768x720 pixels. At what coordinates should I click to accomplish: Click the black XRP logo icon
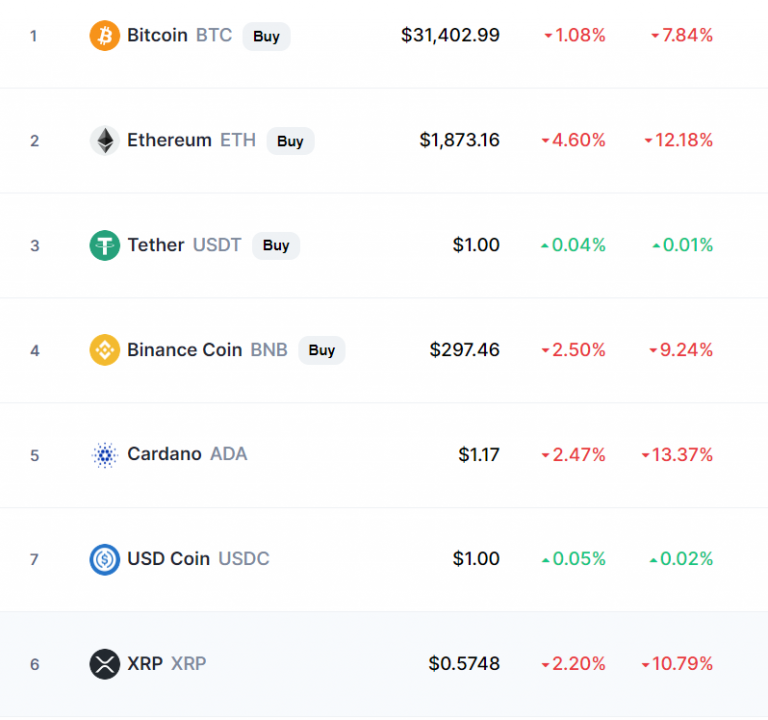104,664
